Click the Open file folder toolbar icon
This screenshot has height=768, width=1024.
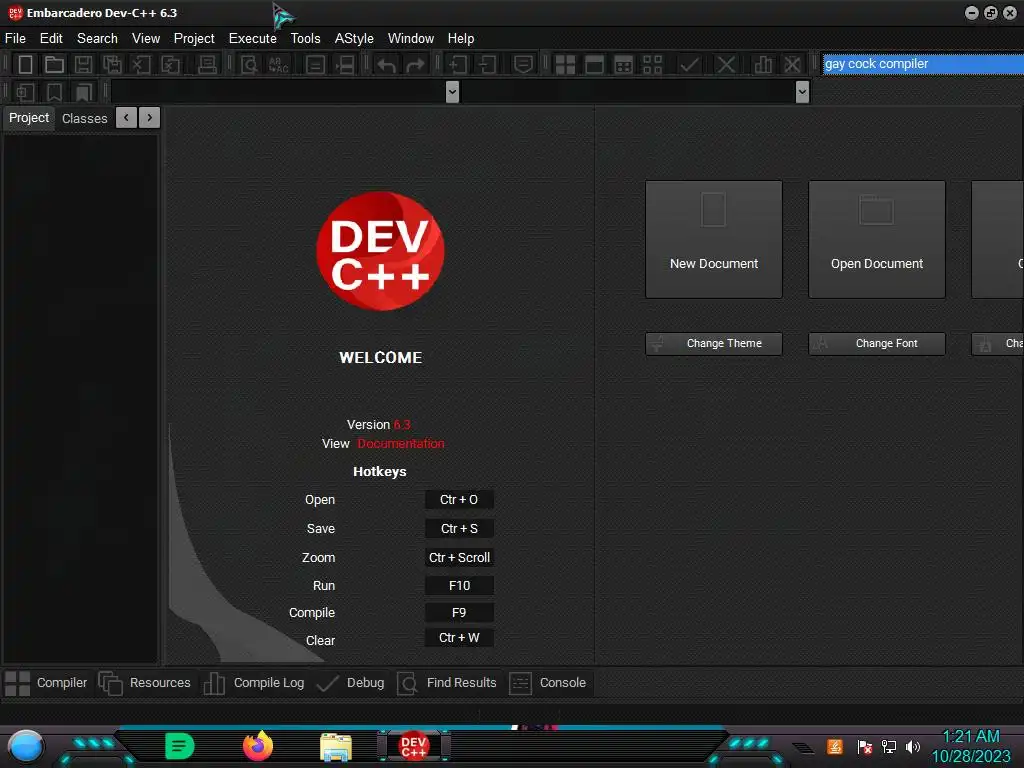(x=54, y=65)
